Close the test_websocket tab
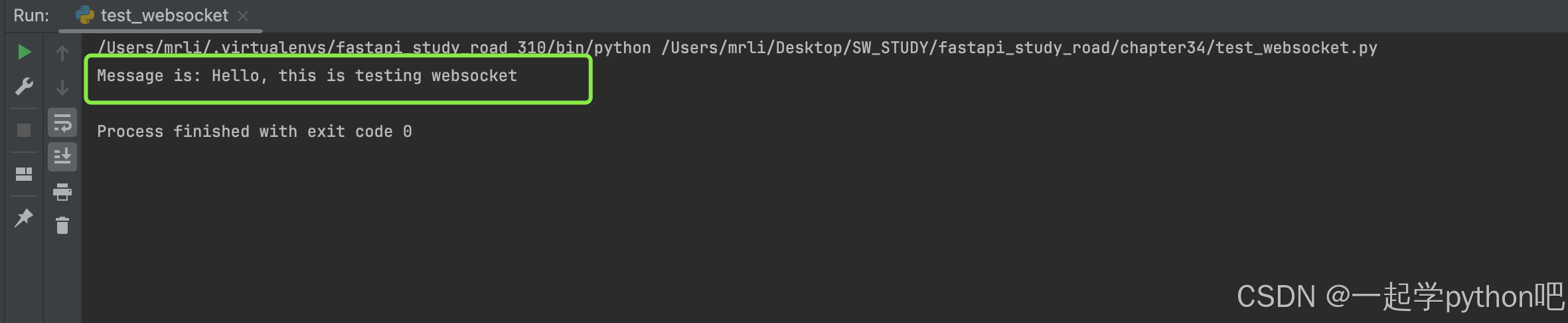1568x323 pixels. click(243, 16)
